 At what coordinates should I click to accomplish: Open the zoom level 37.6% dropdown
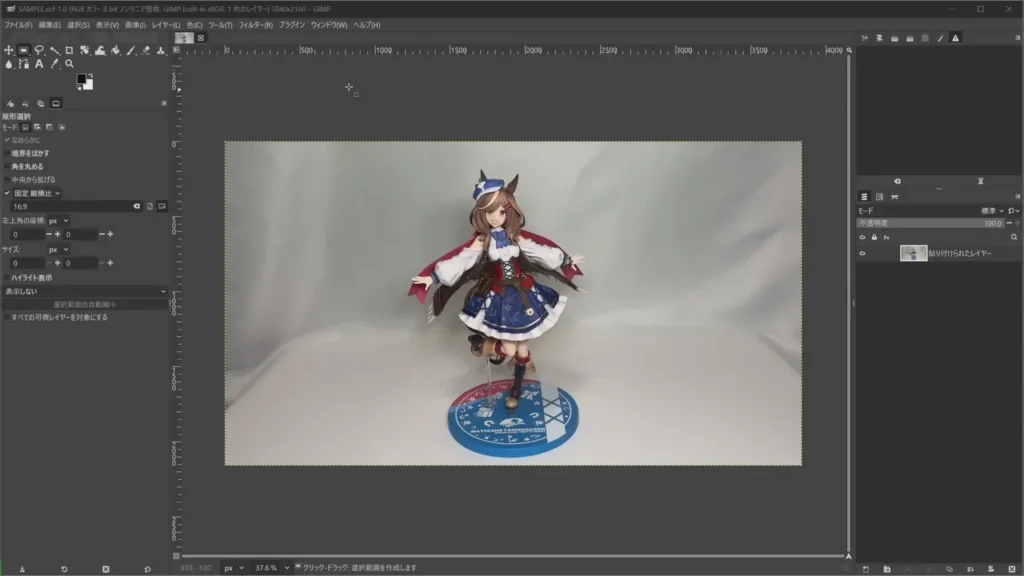click(272, 568)
